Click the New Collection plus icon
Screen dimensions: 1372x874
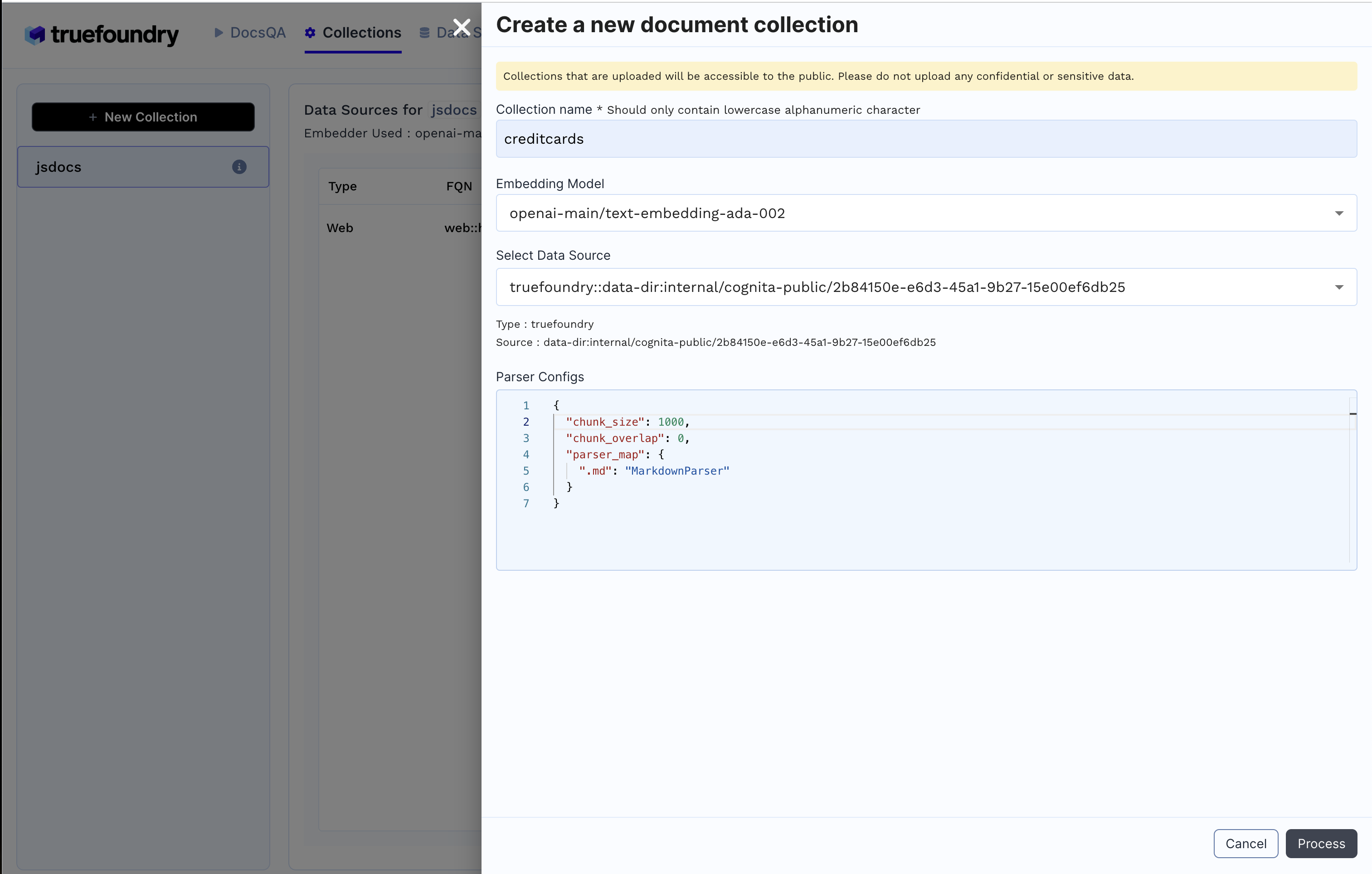pos(93,117)
